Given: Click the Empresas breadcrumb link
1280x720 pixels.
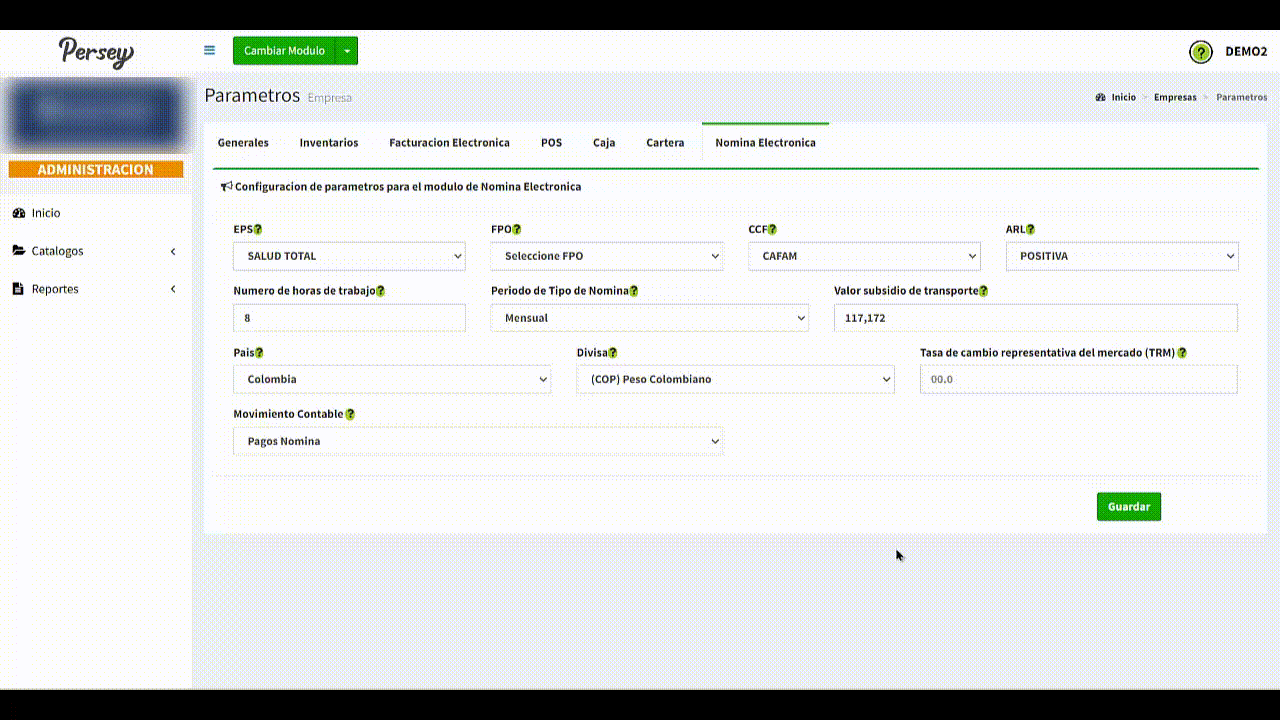Looking at the screenshot, I should (x=1174, y=98).
